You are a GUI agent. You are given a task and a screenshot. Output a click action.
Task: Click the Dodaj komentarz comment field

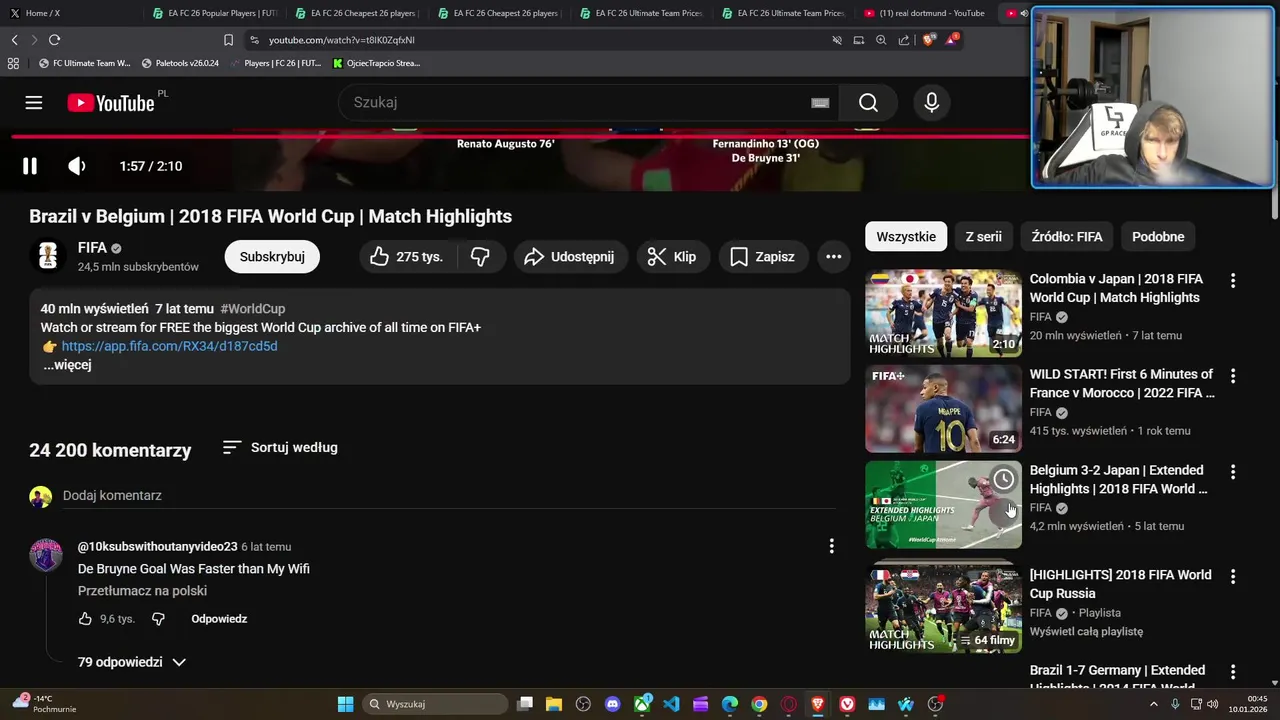[x=449, y=496]
